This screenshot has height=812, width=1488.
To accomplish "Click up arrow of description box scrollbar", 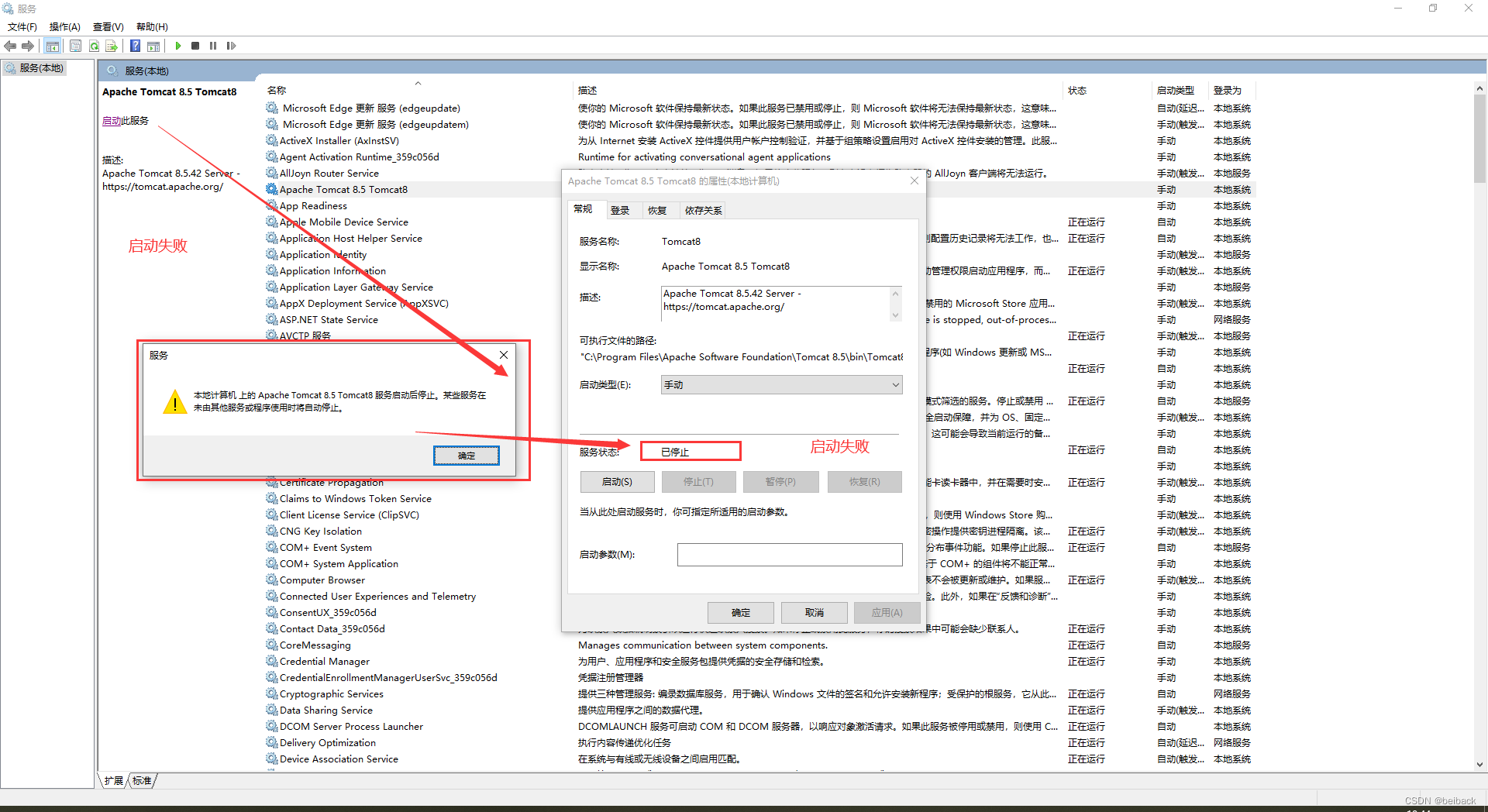I will 895,294.
